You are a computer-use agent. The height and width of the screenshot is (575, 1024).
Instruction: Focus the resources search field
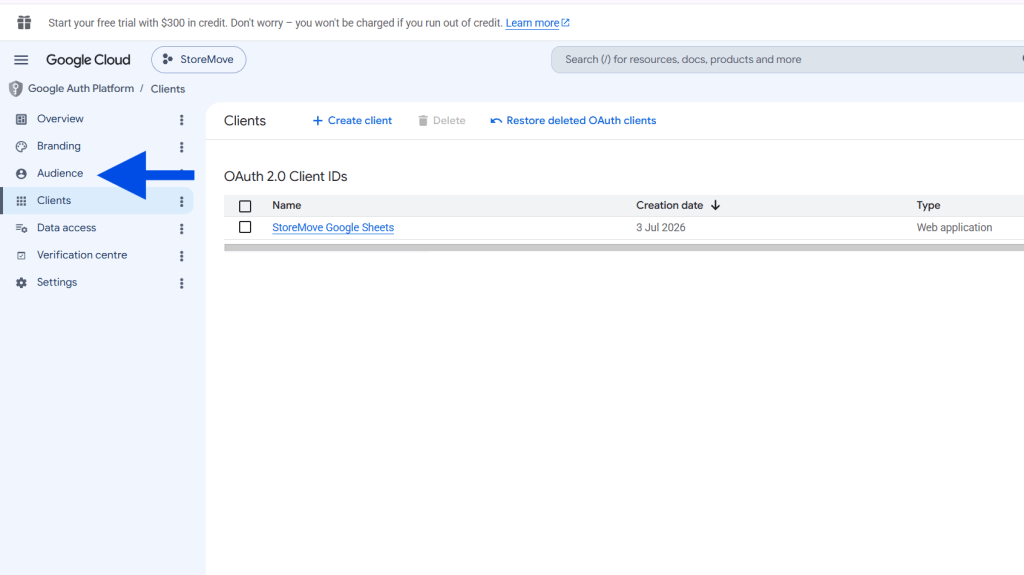(x=787, y=59)
